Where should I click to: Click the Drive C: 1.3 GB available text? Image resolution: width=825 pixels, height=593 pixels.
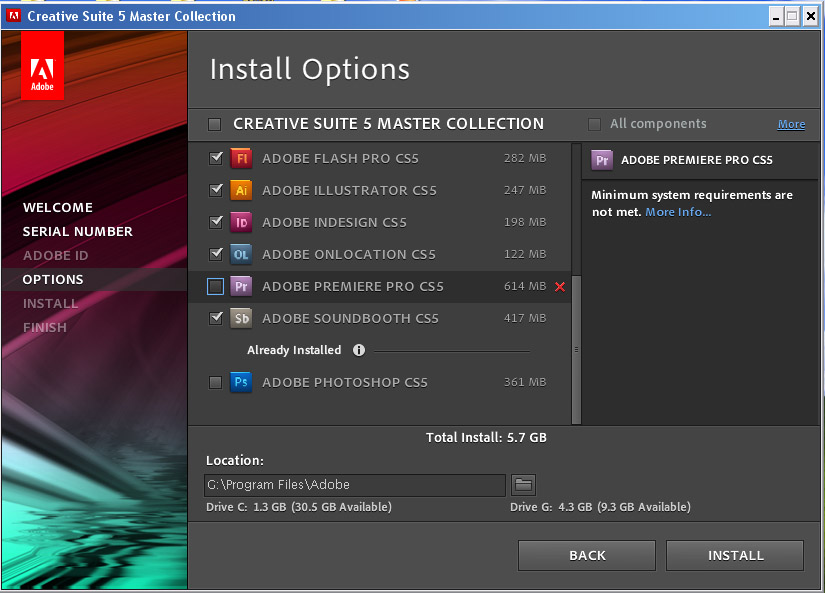pos(299,507)
